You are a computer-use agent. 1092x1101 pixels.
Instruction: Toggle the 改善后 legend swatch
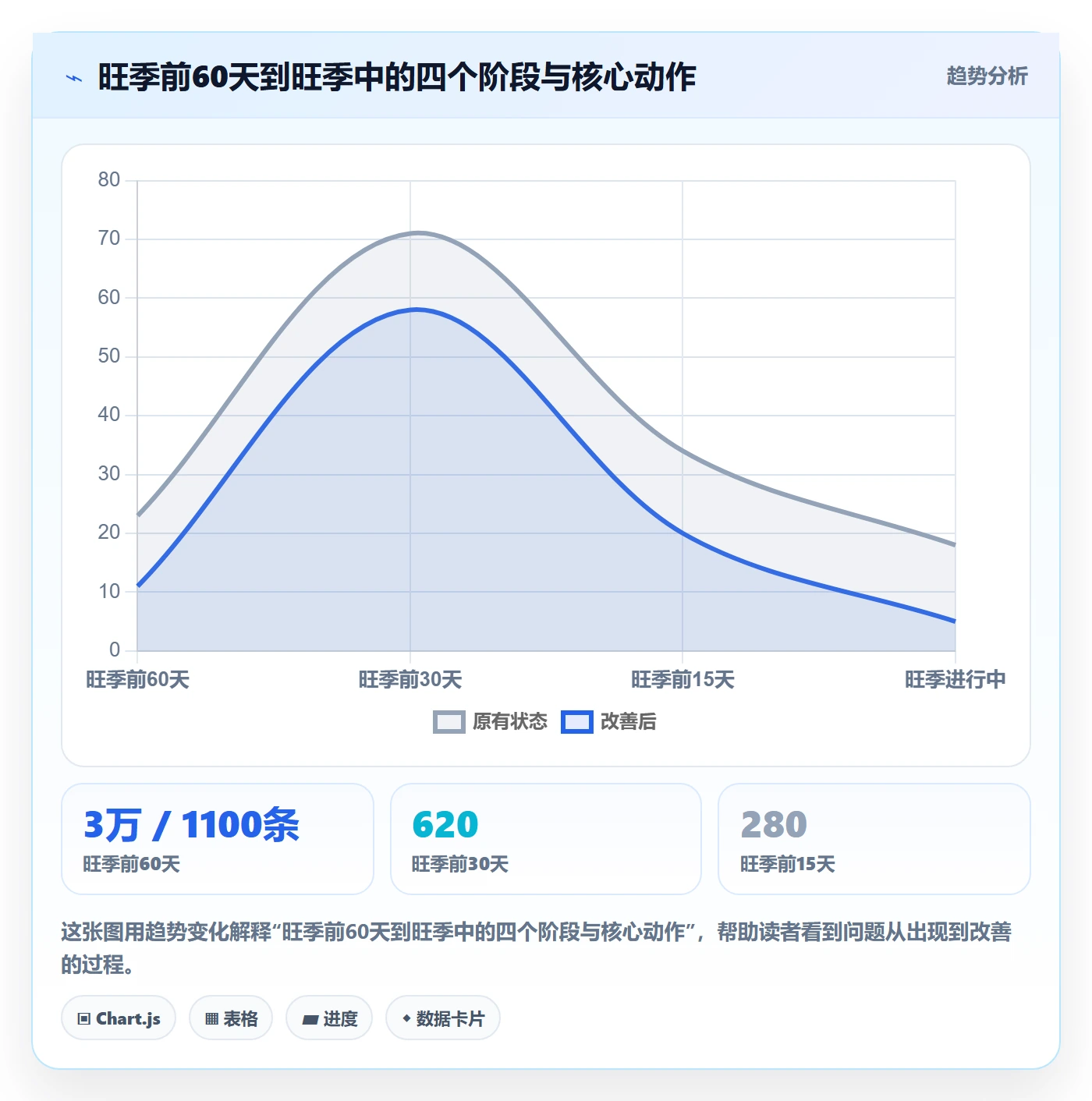[577, 722]
